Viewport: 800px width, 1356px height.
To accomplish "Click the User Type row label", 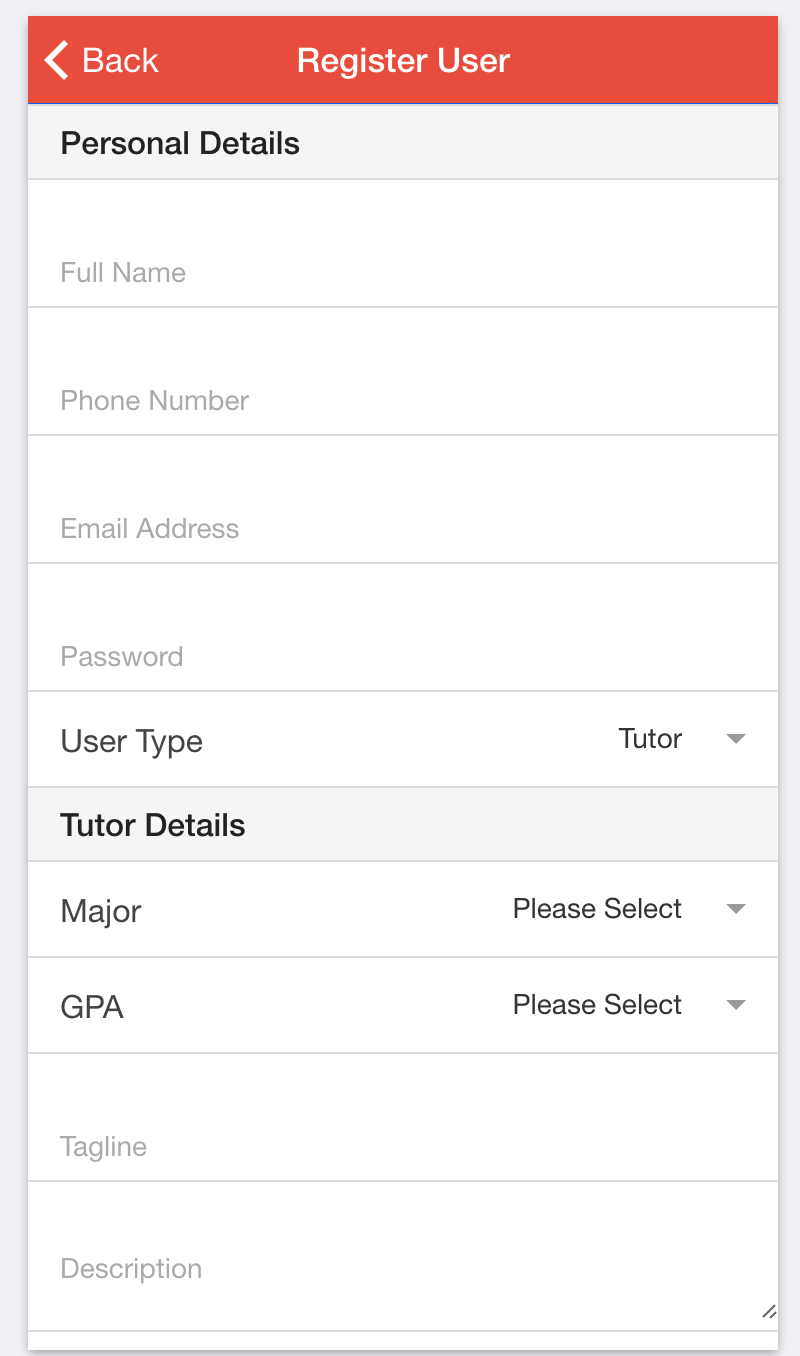I will coord(132,741).
